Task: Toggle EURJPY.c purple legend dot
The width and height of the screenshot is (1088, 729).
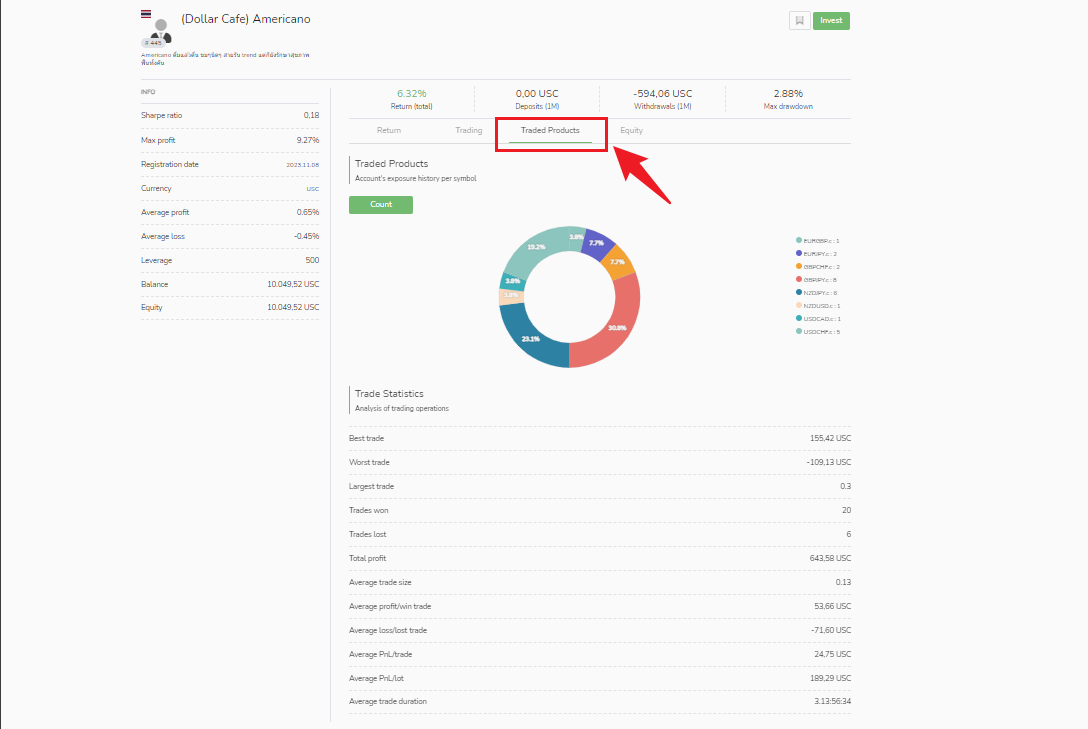Action: 799,253
